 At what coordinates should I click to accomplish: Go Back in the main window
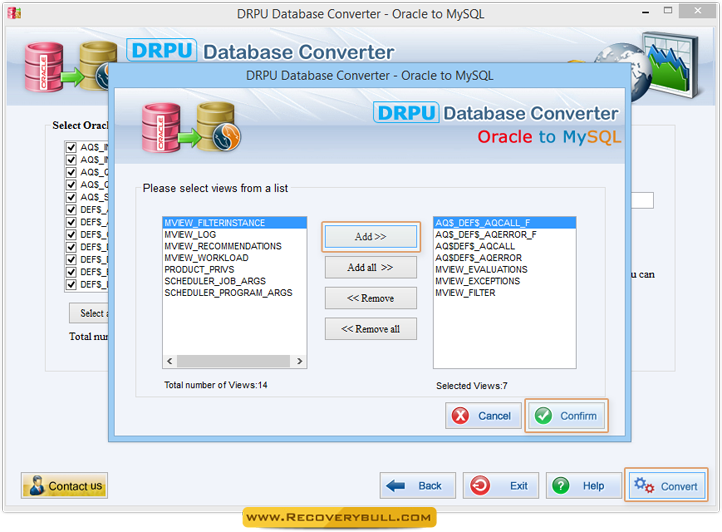click(x=418, y=485)
